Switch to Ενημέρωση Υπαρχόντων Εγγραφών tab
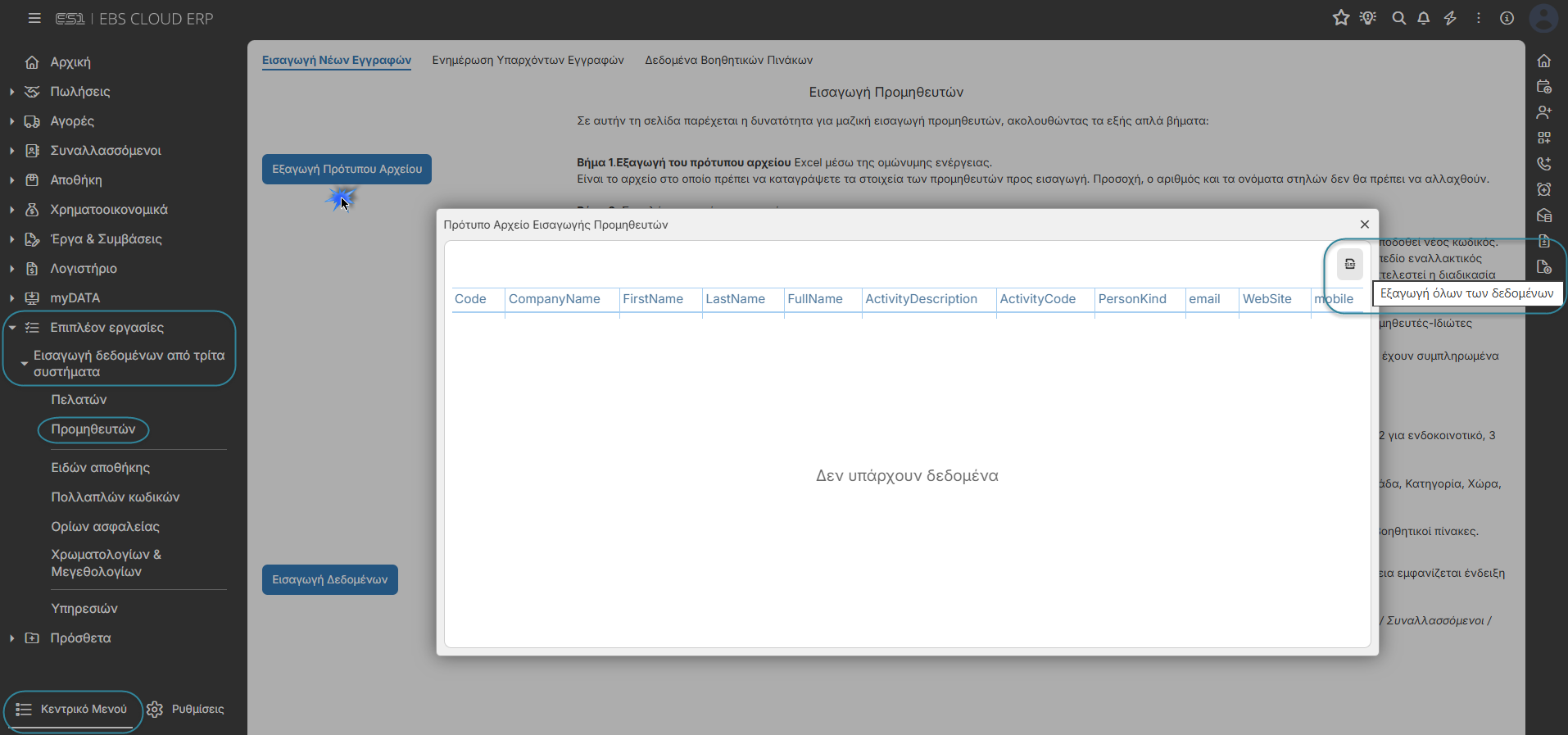 click(528, 61)
